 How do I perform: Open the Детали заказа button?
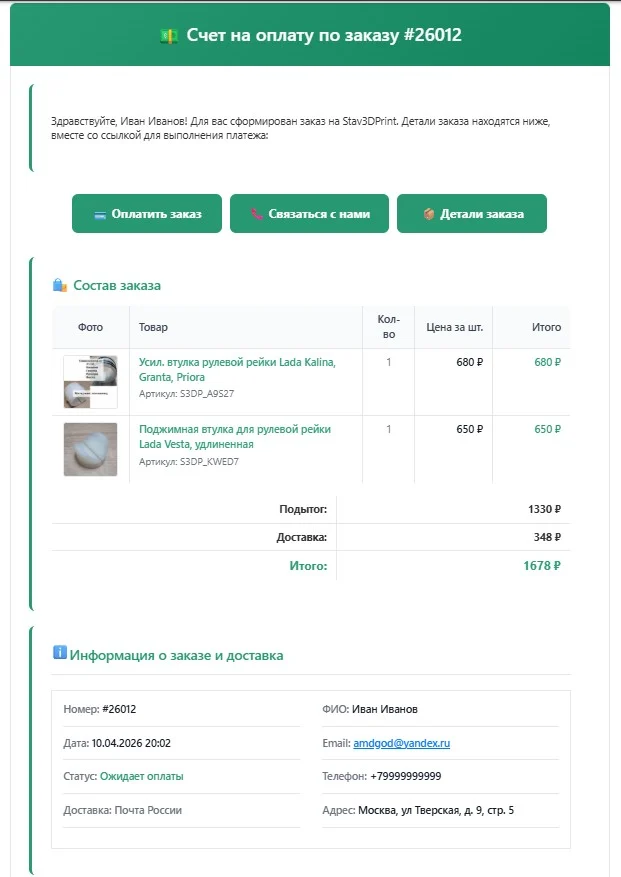[x=472, y=213]
